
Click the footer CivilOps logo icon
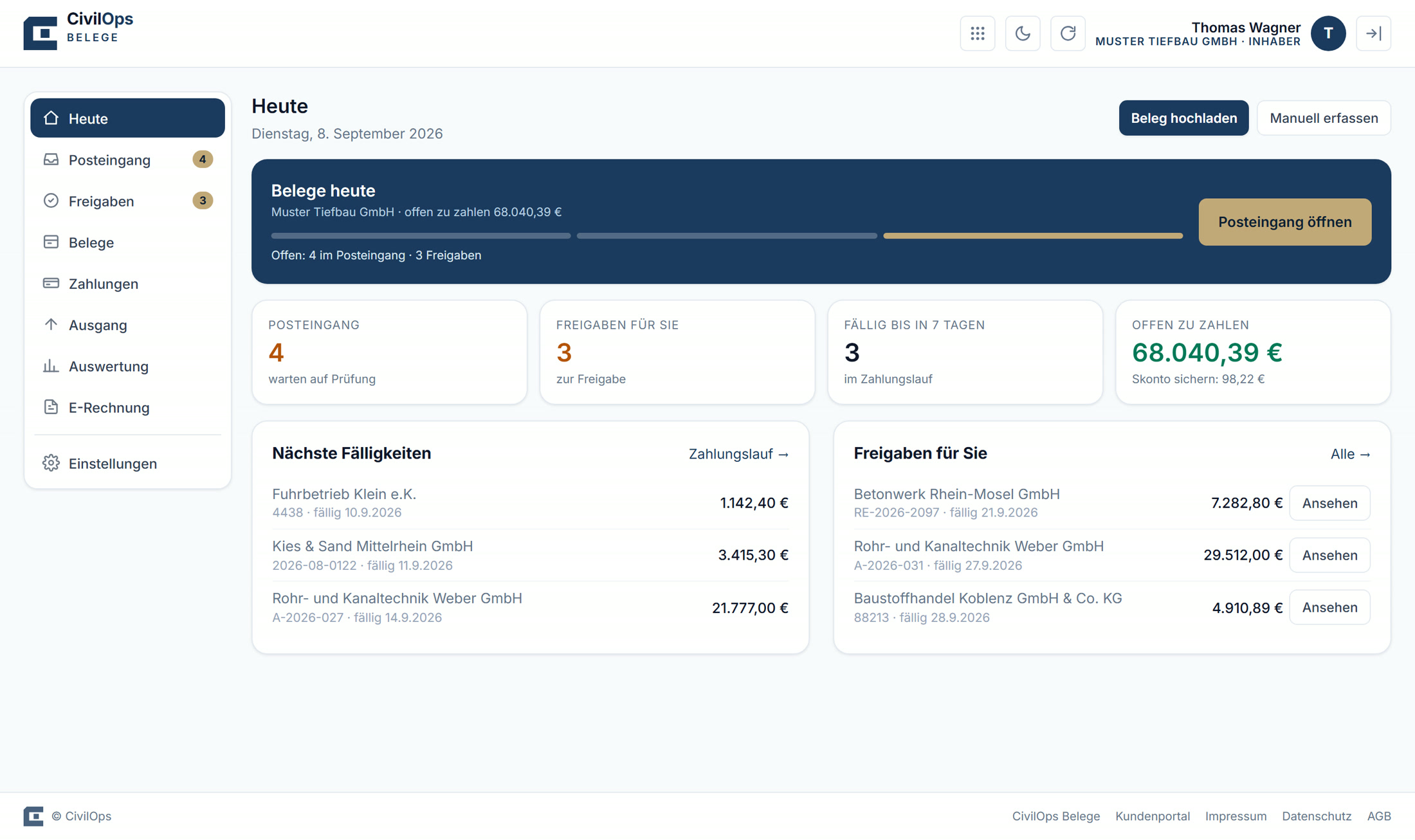pyautogui.click(x=33, y=816)
